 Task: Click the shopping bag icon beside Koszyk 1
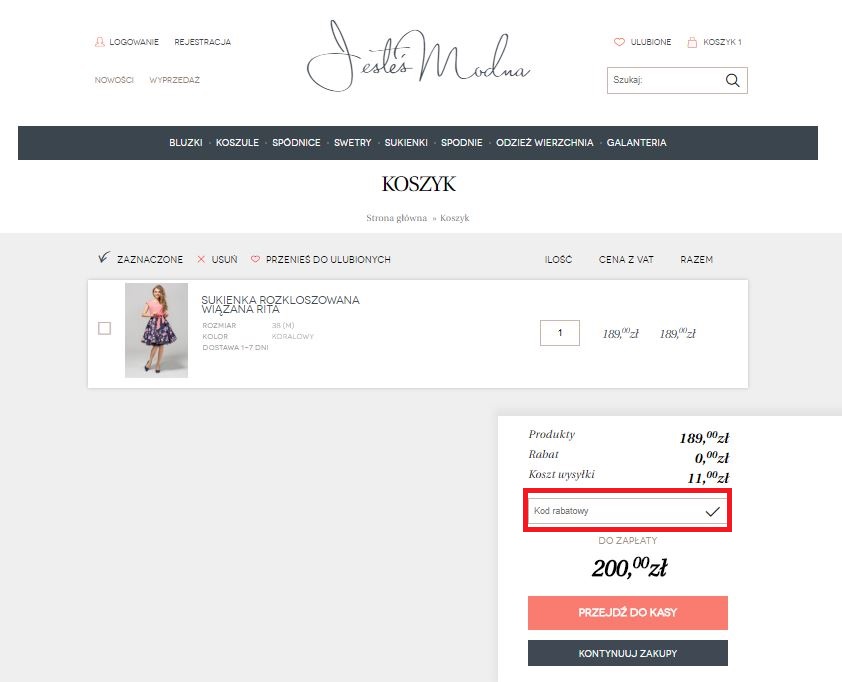coord(692,42)
